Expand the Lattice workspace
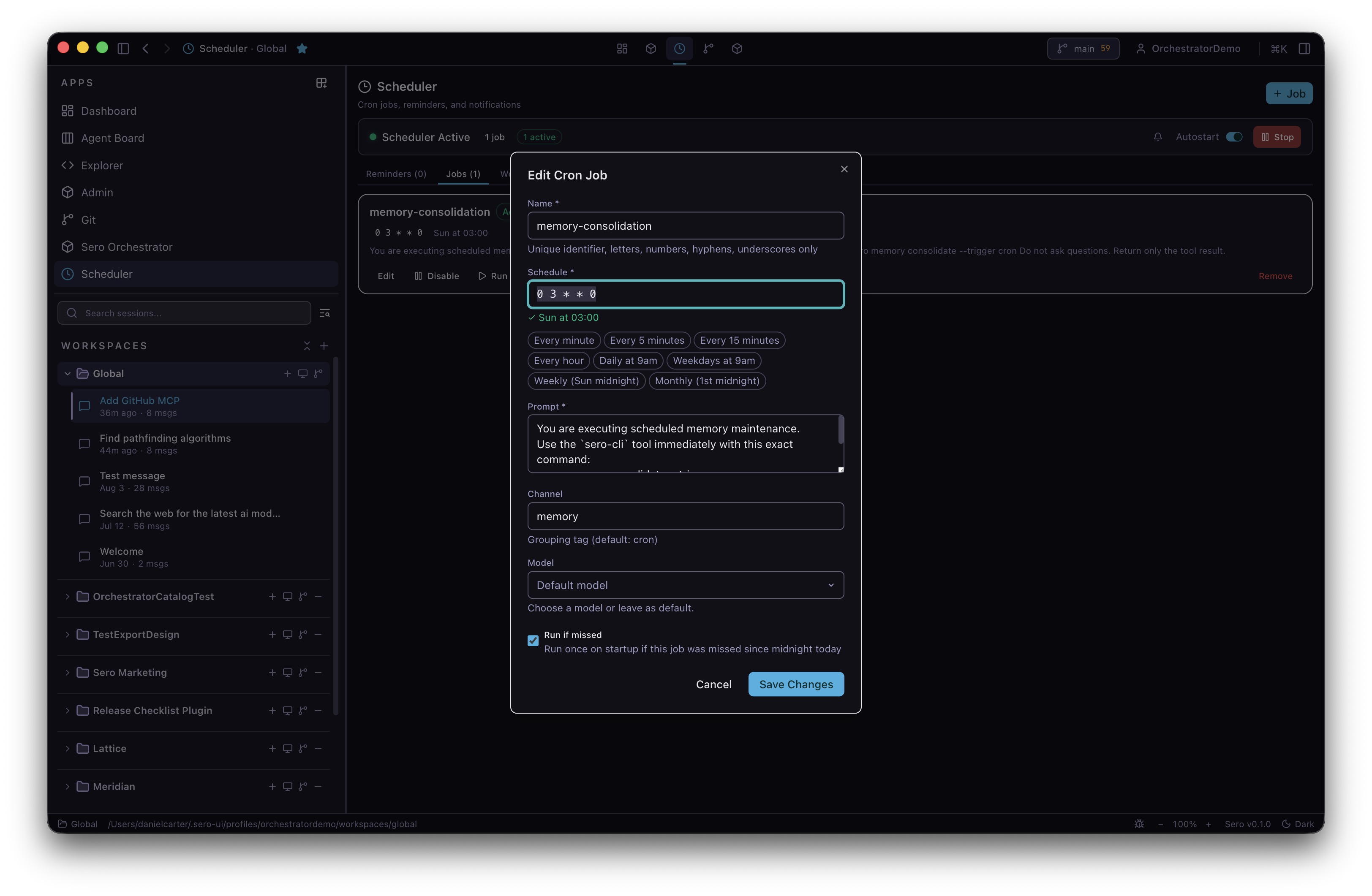This screenshot has height=896, width=1372. (68, 749)
